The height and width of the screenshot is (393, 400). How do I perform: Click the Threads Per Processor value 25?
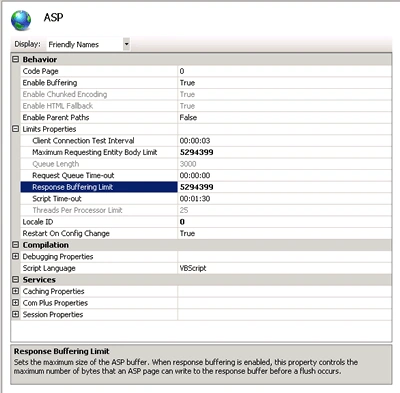[184, 210]
